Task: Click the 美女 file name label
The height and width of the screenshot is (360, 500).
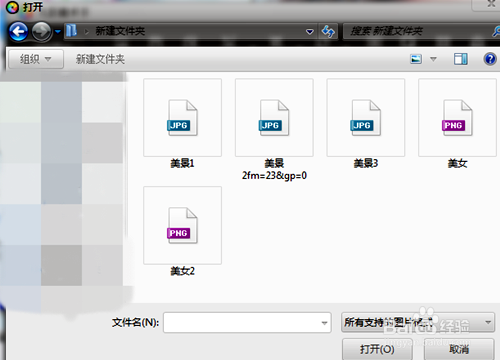Action: tap(457, 163)
